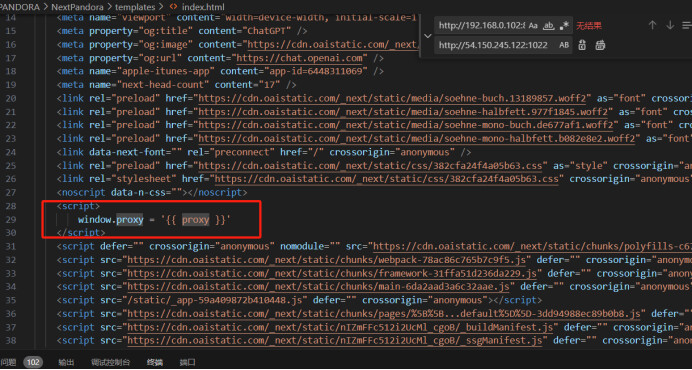Click index.html in the breadcrumb

coord(203,7)
